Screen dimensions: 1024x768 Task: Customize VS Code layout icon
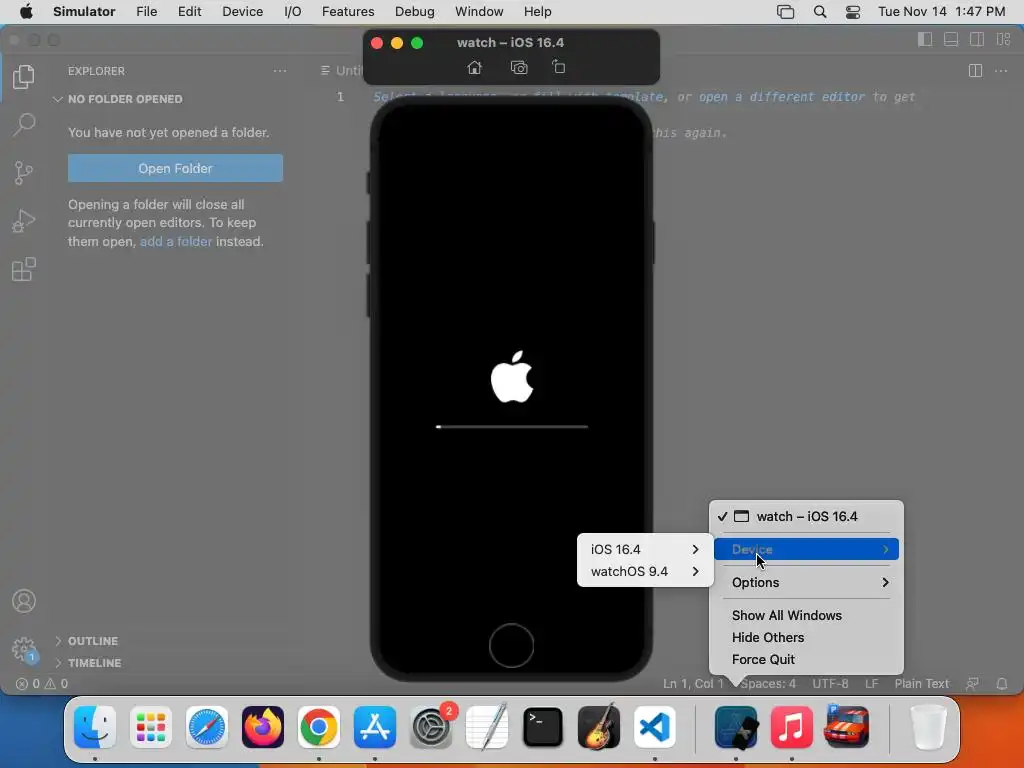pos(1004,39)
